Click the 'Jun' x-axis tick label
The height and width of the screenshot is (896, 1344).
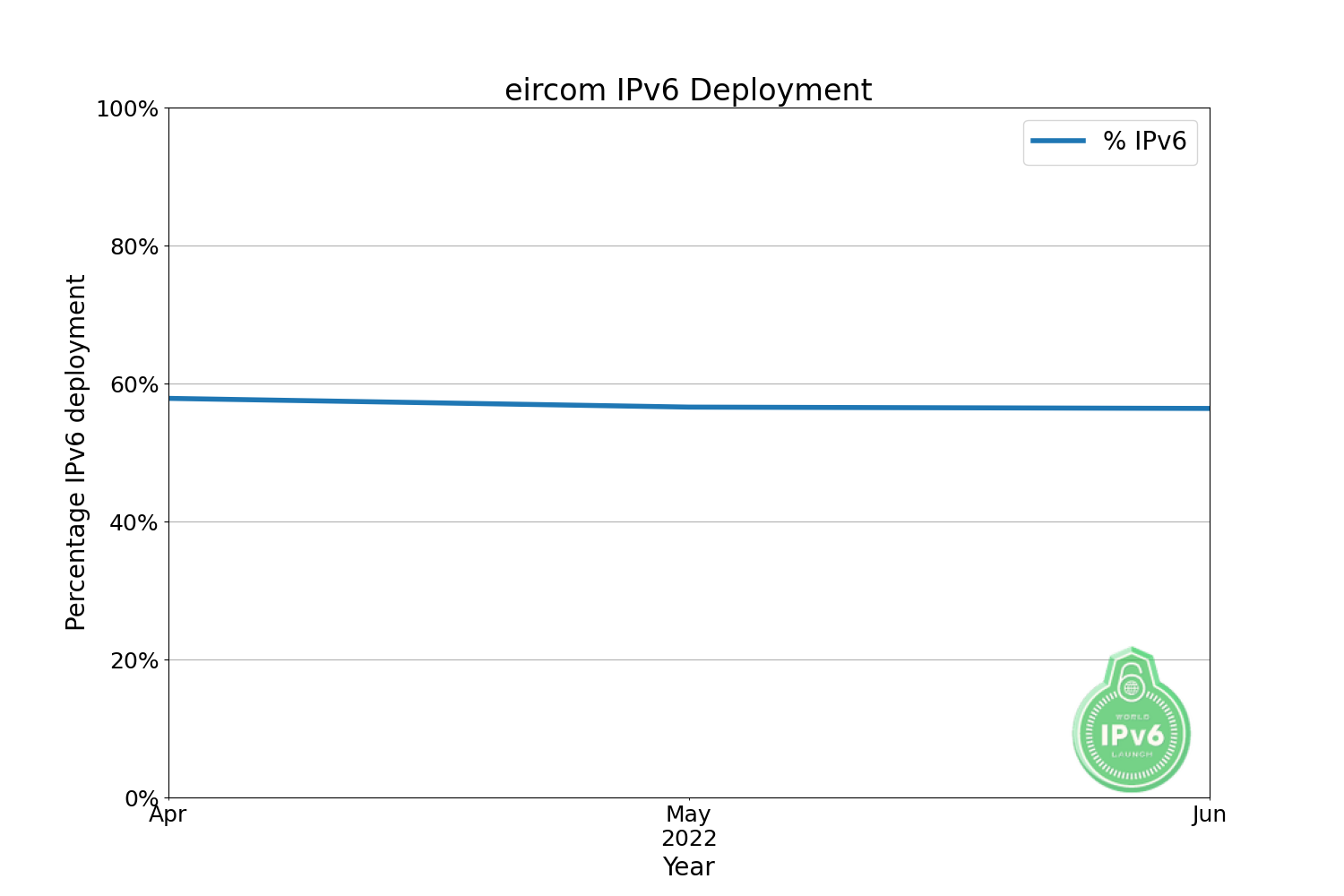(x=1209, y=814)
